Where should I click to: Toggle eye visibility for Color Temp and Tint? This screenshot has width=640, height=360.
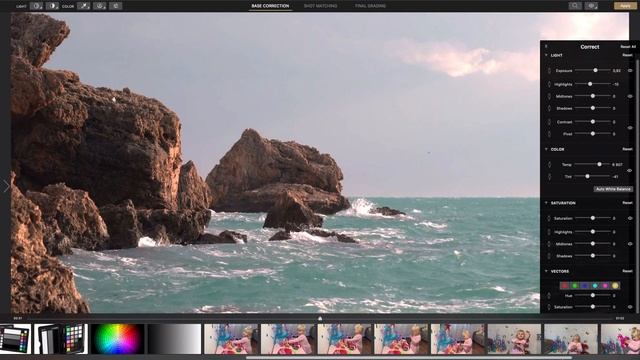click(630, 171)
